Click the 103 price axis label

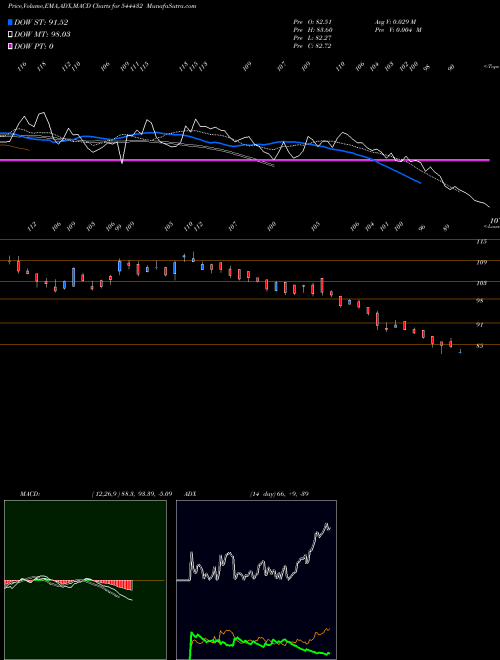pyautogui.click(x=481, y=283)
